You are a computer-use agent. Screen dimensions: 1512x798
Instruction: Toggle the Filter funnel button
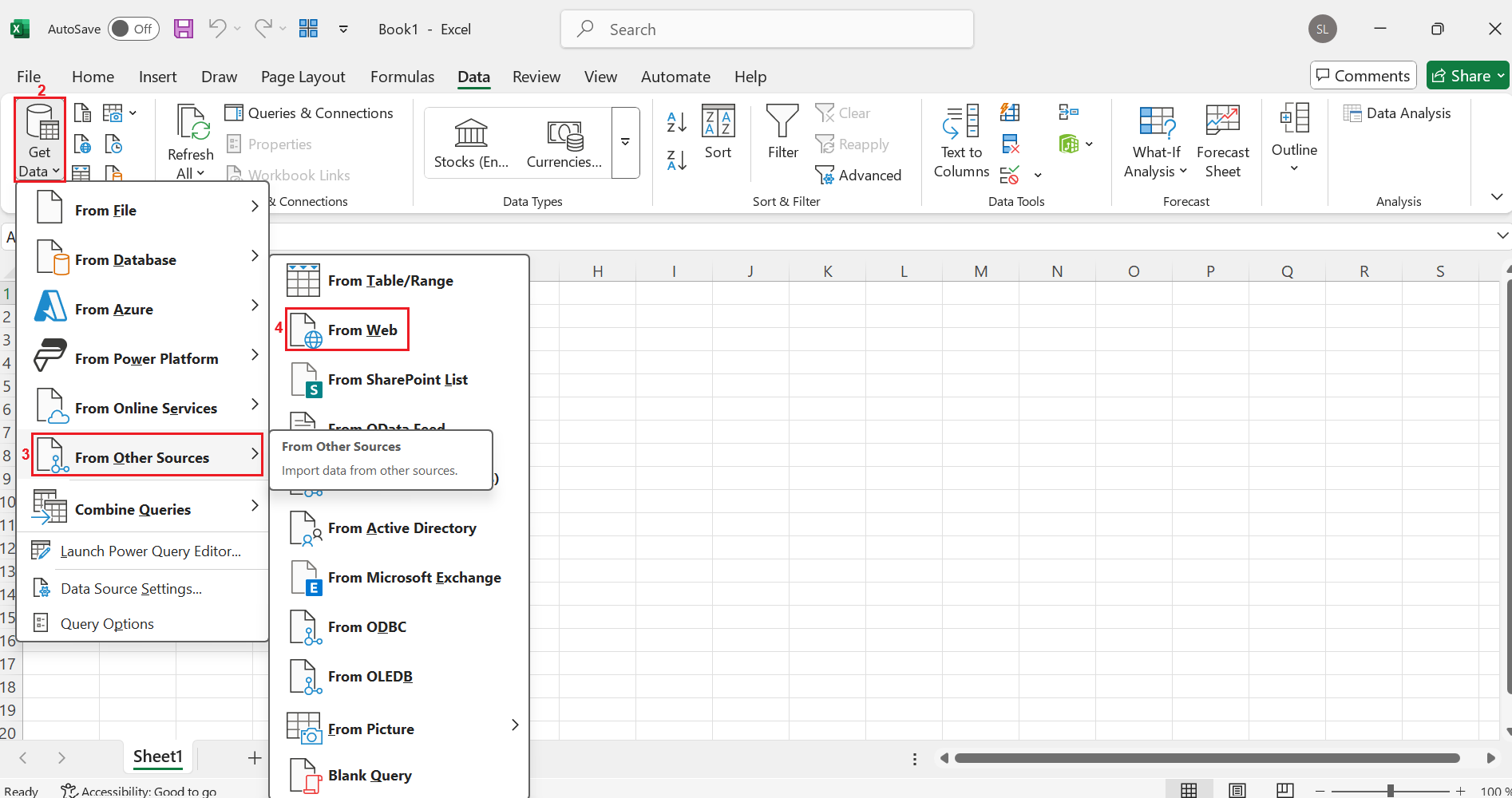[x=782, y=132]
